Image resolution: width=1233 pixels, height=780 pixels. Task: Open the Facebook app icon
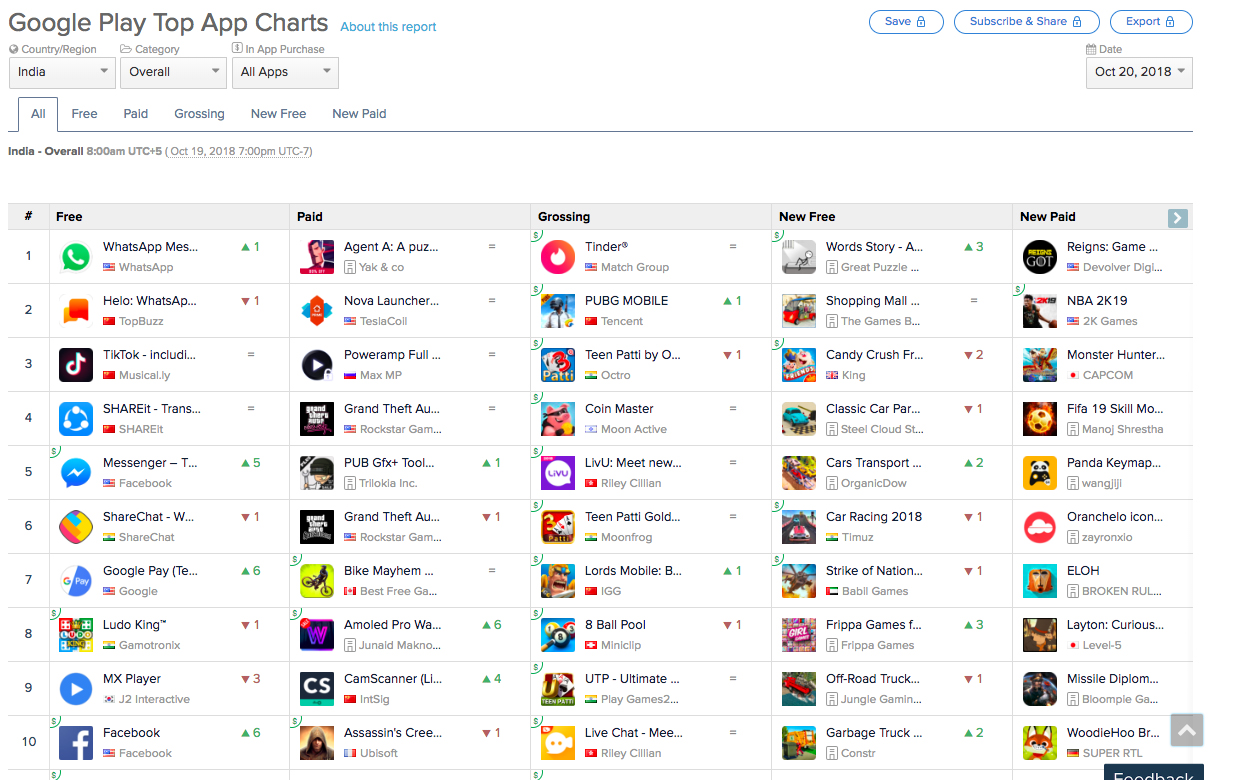click(x=76, y=743)
